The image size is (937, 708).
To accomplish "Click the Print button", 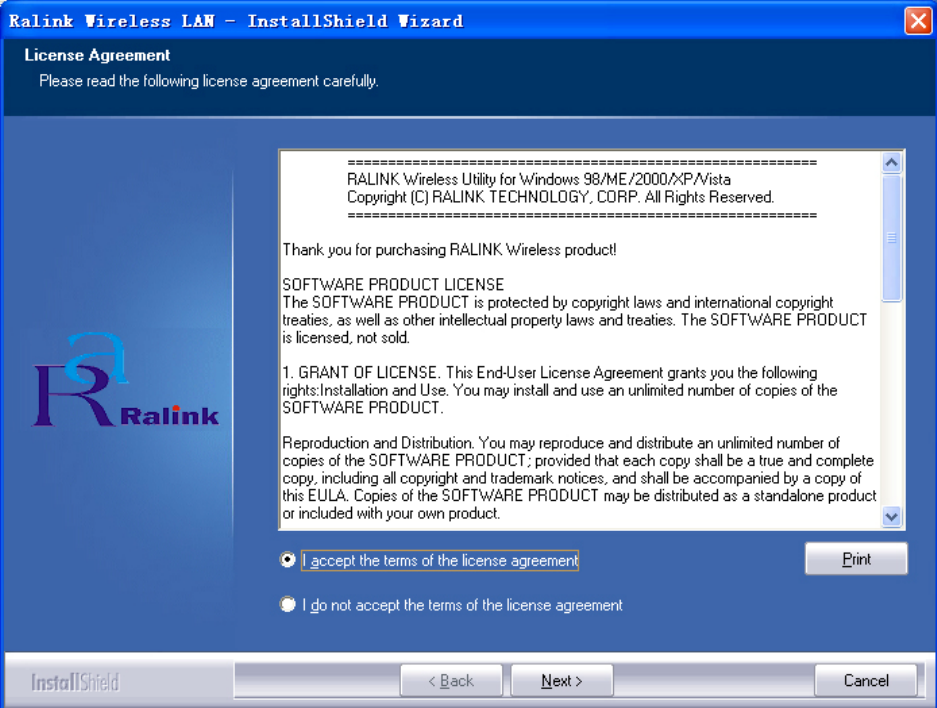I will point(856,559).
